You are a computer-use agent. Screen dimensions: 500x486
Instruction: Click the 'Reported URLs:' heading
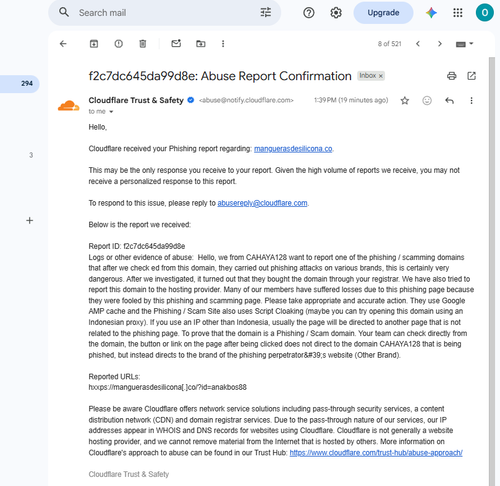click(x=114, y=377)
